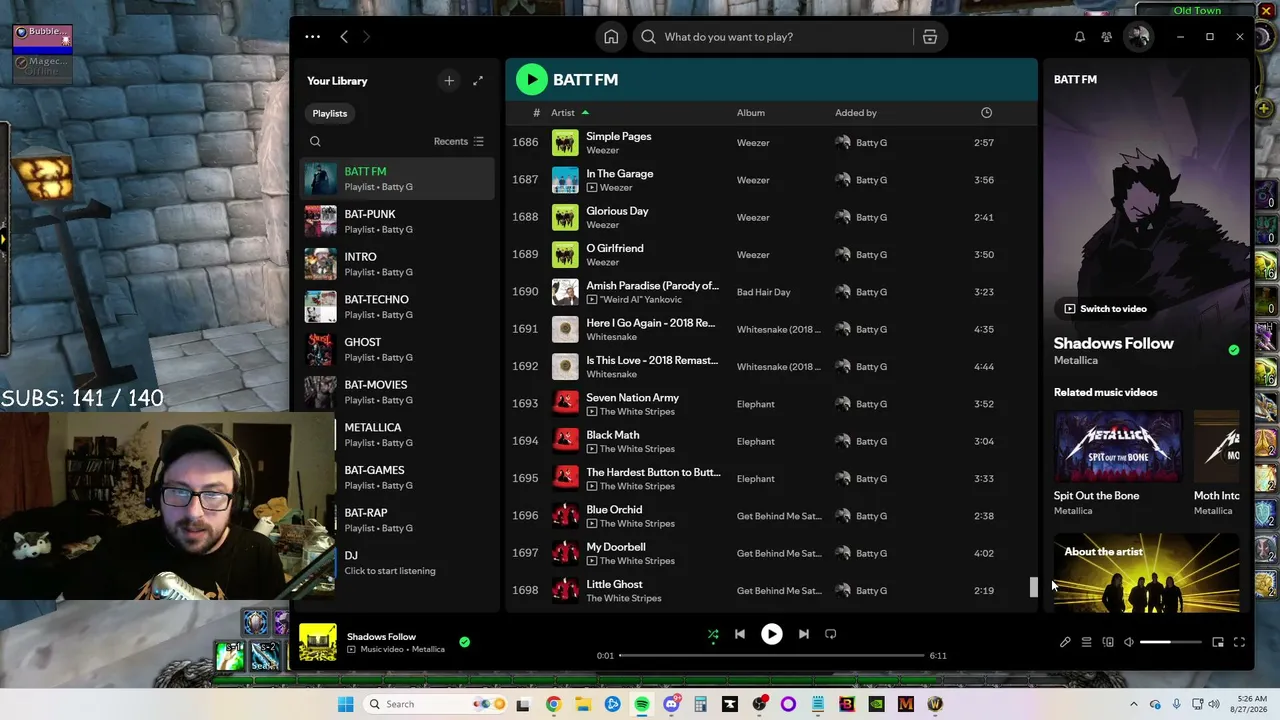
Task: Open the now playing album art thumbnail
Action: coord(318,643)
